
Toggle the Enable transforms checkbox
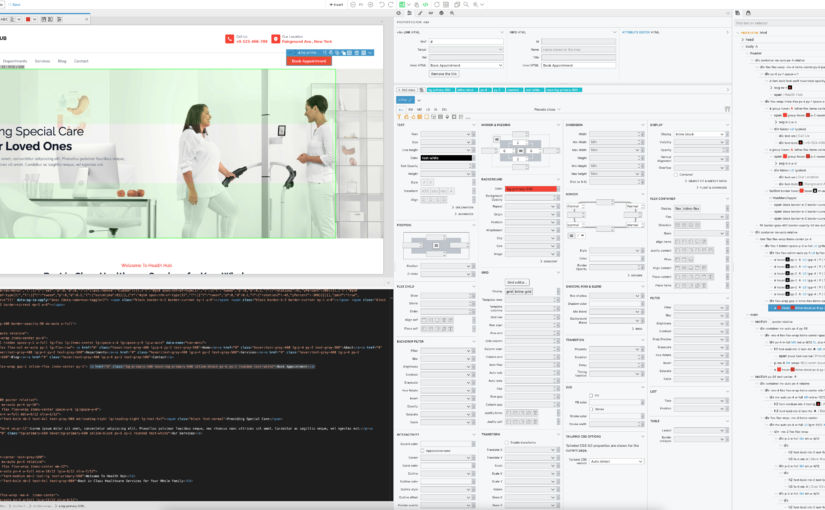tap(507, 443)
